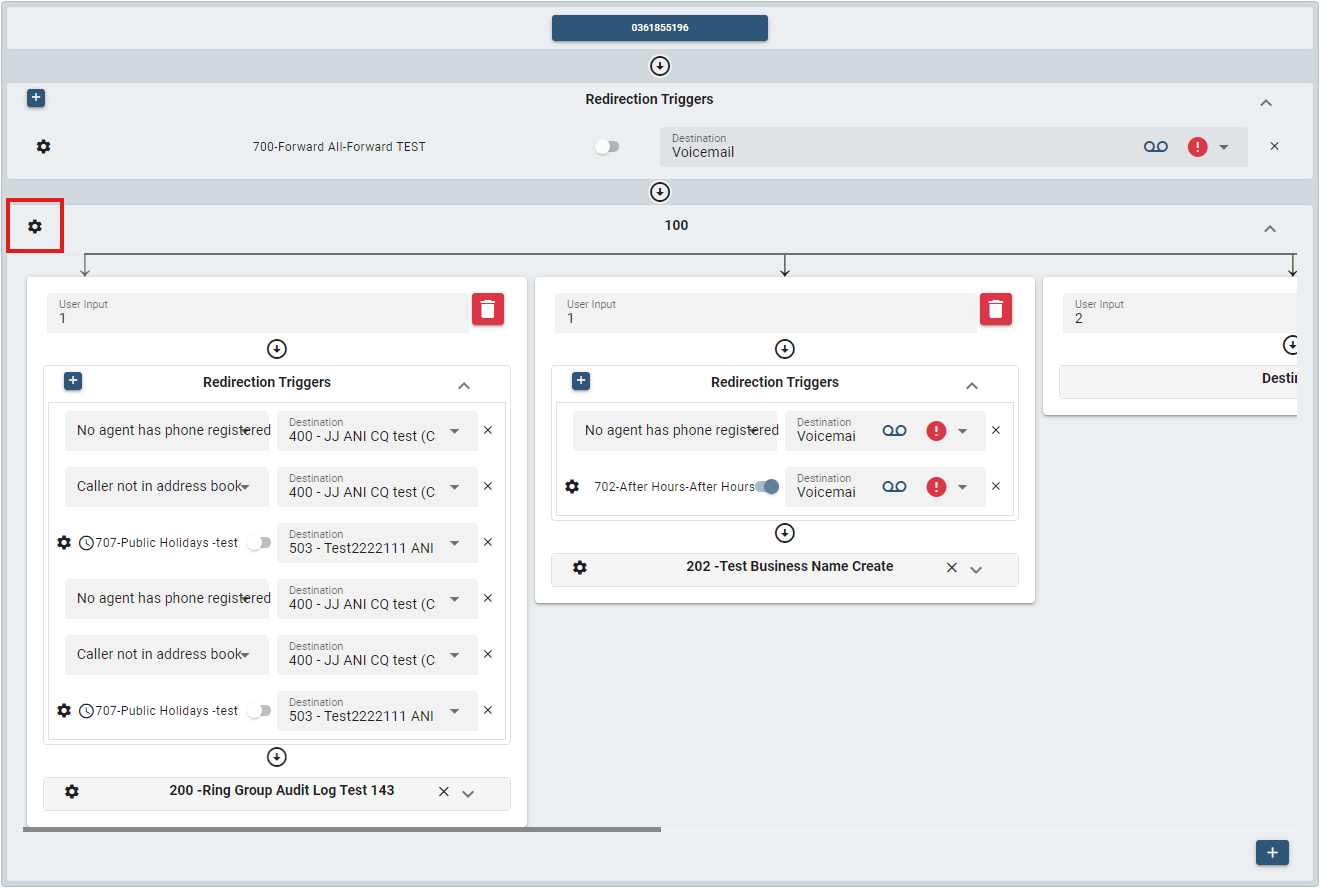
Task: Click gear icon beside 700-Forward All-Forward TEST
Action: [x=43, y=147]
